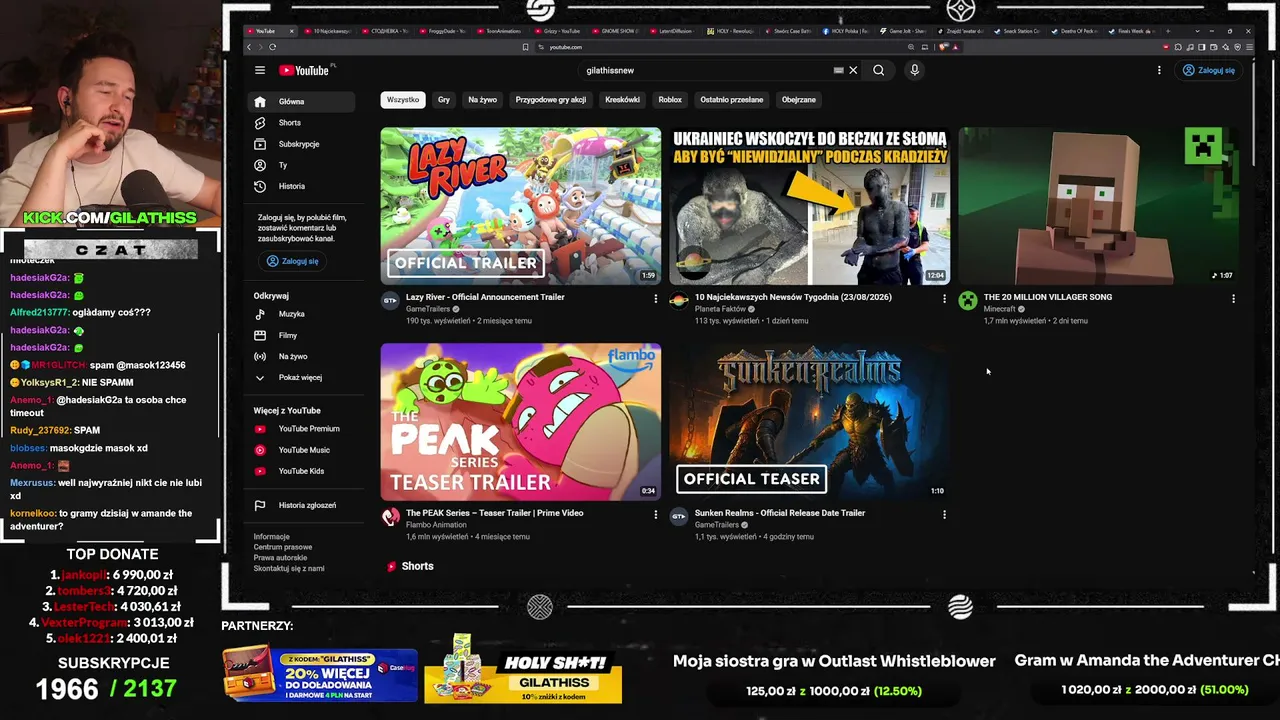Browse Filmy under Odkrywaj
1280x720 pixels.
coord(300,335)
